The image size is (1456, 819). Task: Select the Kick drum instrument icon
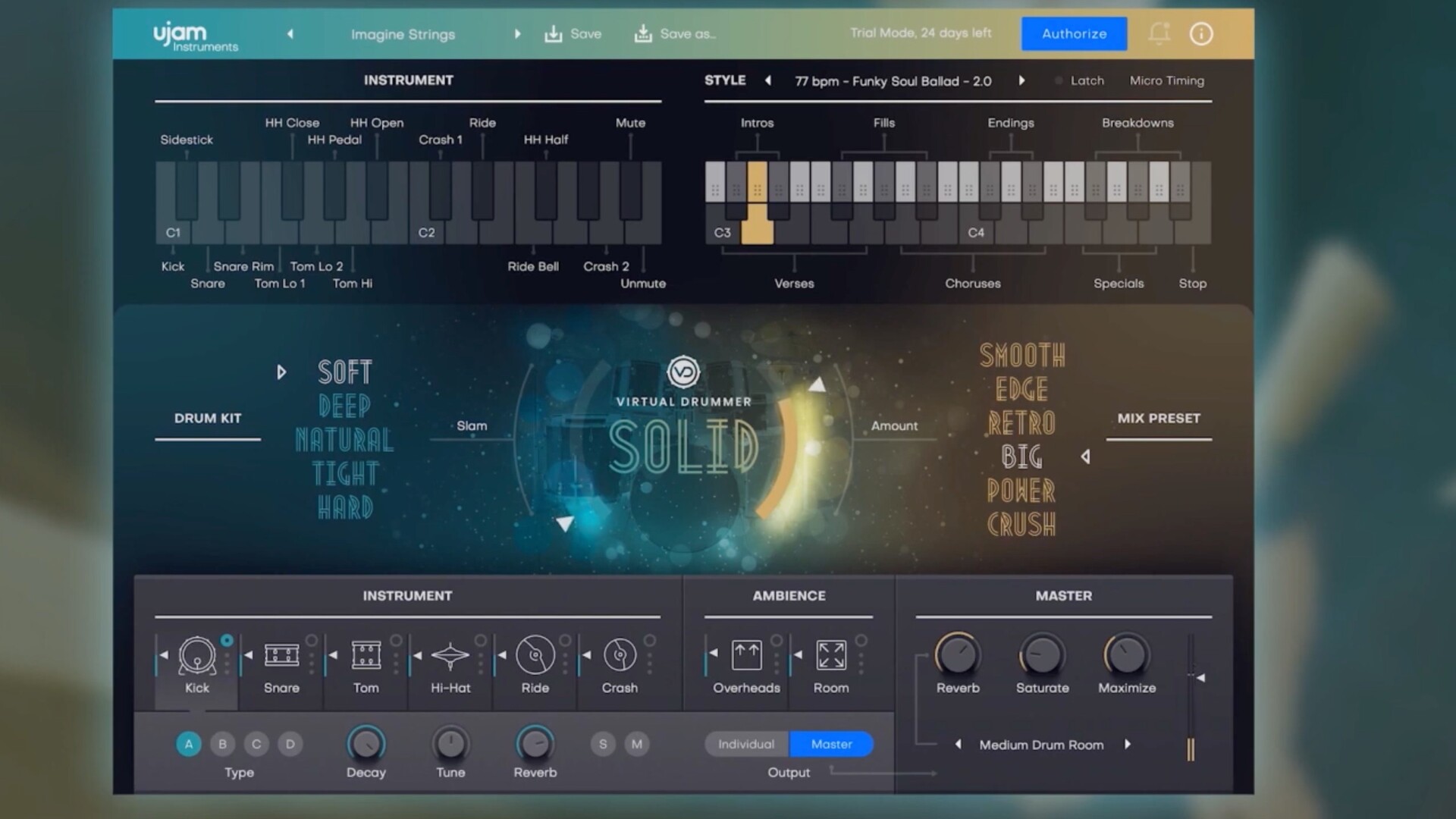coord(197,655)
